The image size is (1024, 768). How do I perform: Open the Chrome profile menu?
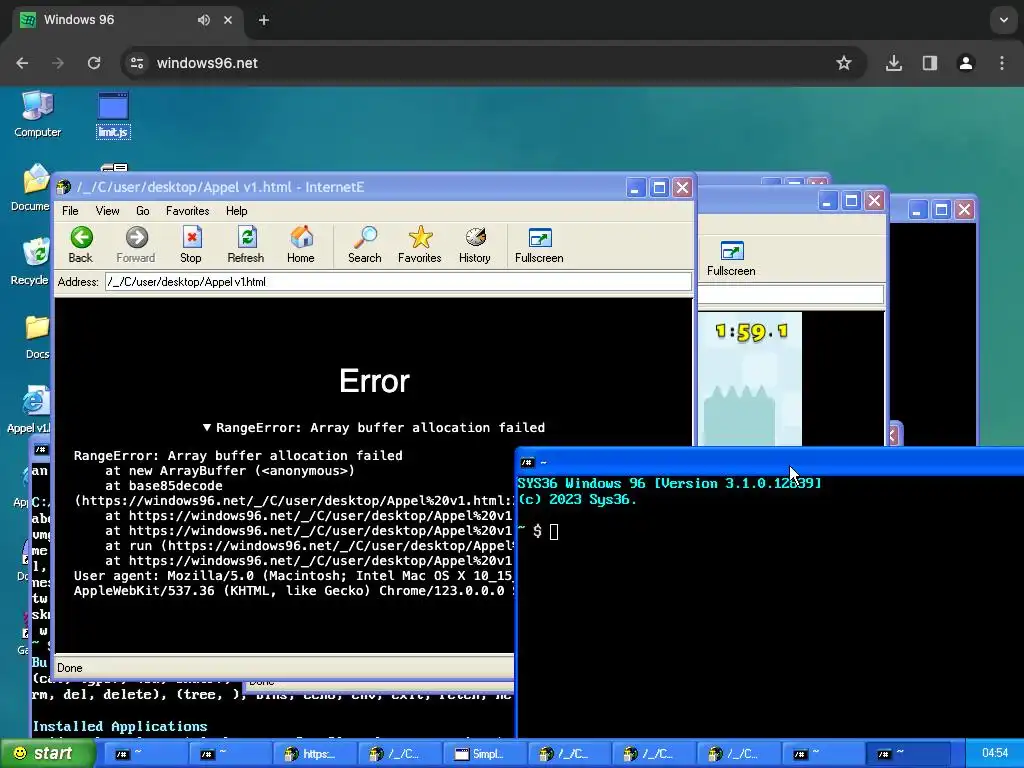pyautogui.click(x=966, y=63)
